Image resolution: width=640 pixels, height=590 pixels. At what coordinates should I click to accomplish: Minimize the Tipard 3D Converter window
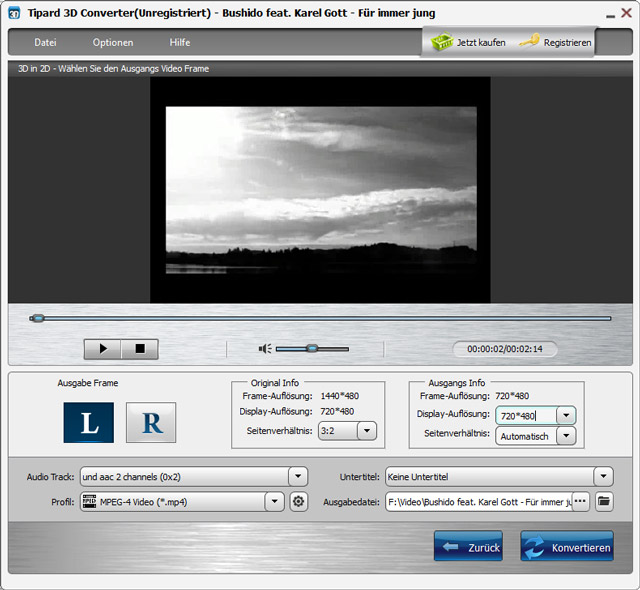611,16
